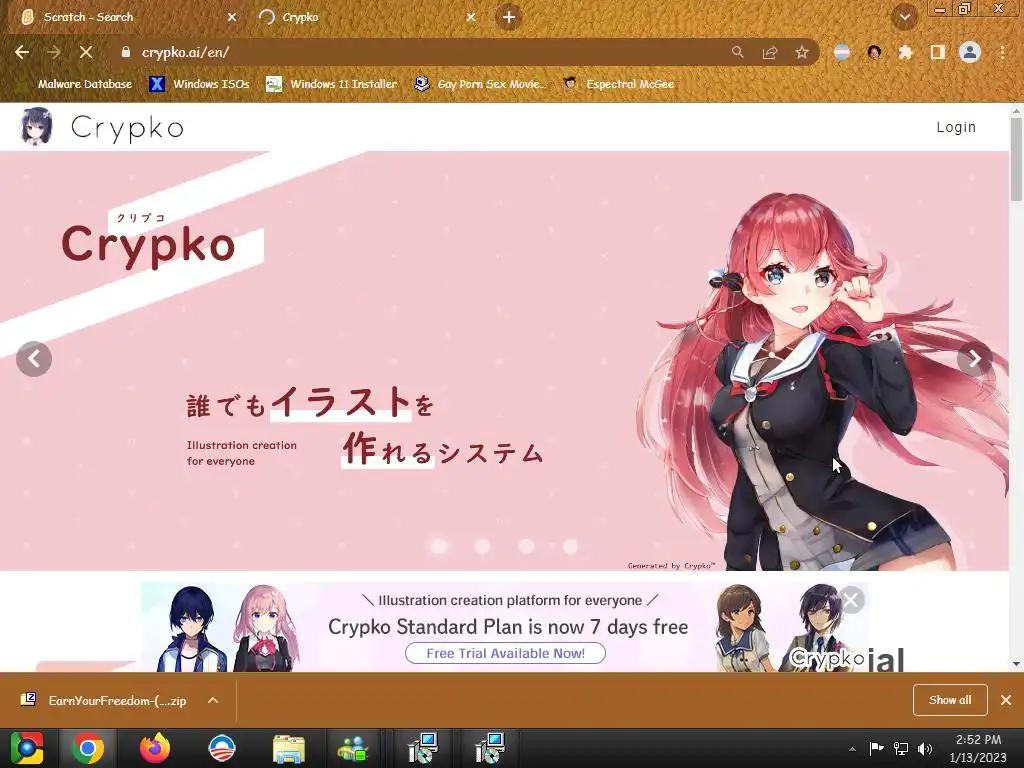Open the Windows 11 Installer bookmark
This screenshot has width=1024, height=768.
(x=332, y=84)
